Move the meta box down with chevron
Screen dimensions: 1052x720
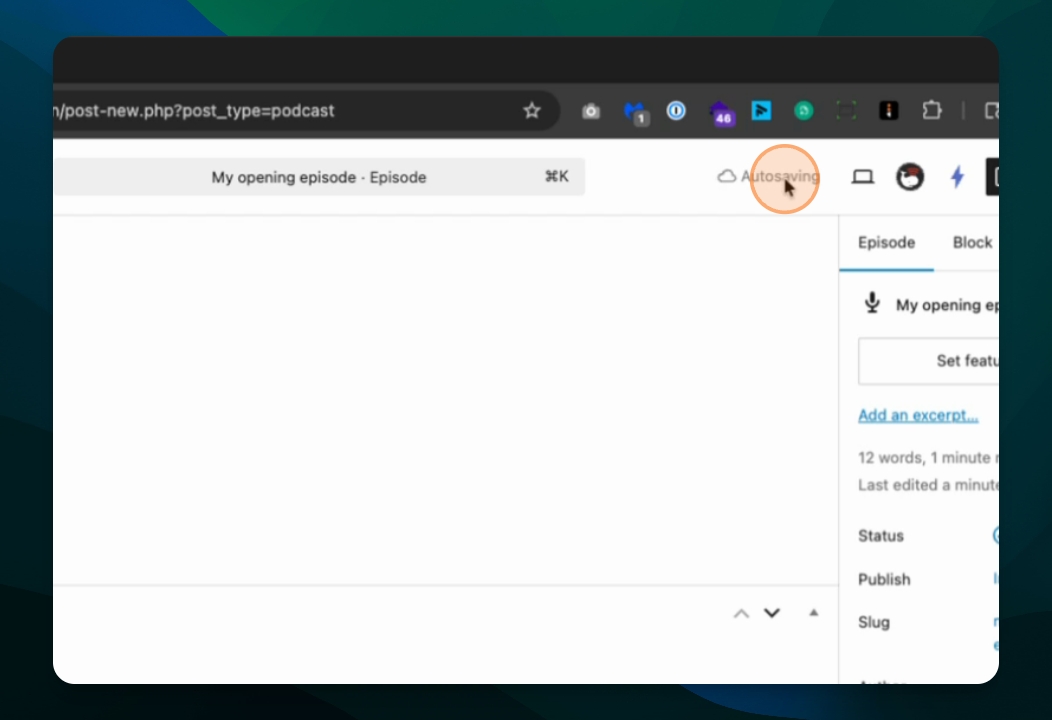(x=772, y=613)
